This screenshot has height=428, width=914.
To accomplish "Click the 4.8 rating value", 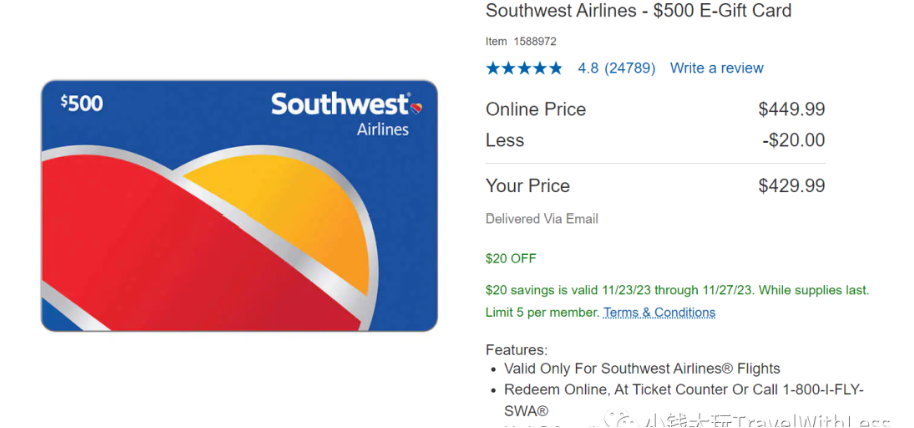I will (x=588, y=68).
